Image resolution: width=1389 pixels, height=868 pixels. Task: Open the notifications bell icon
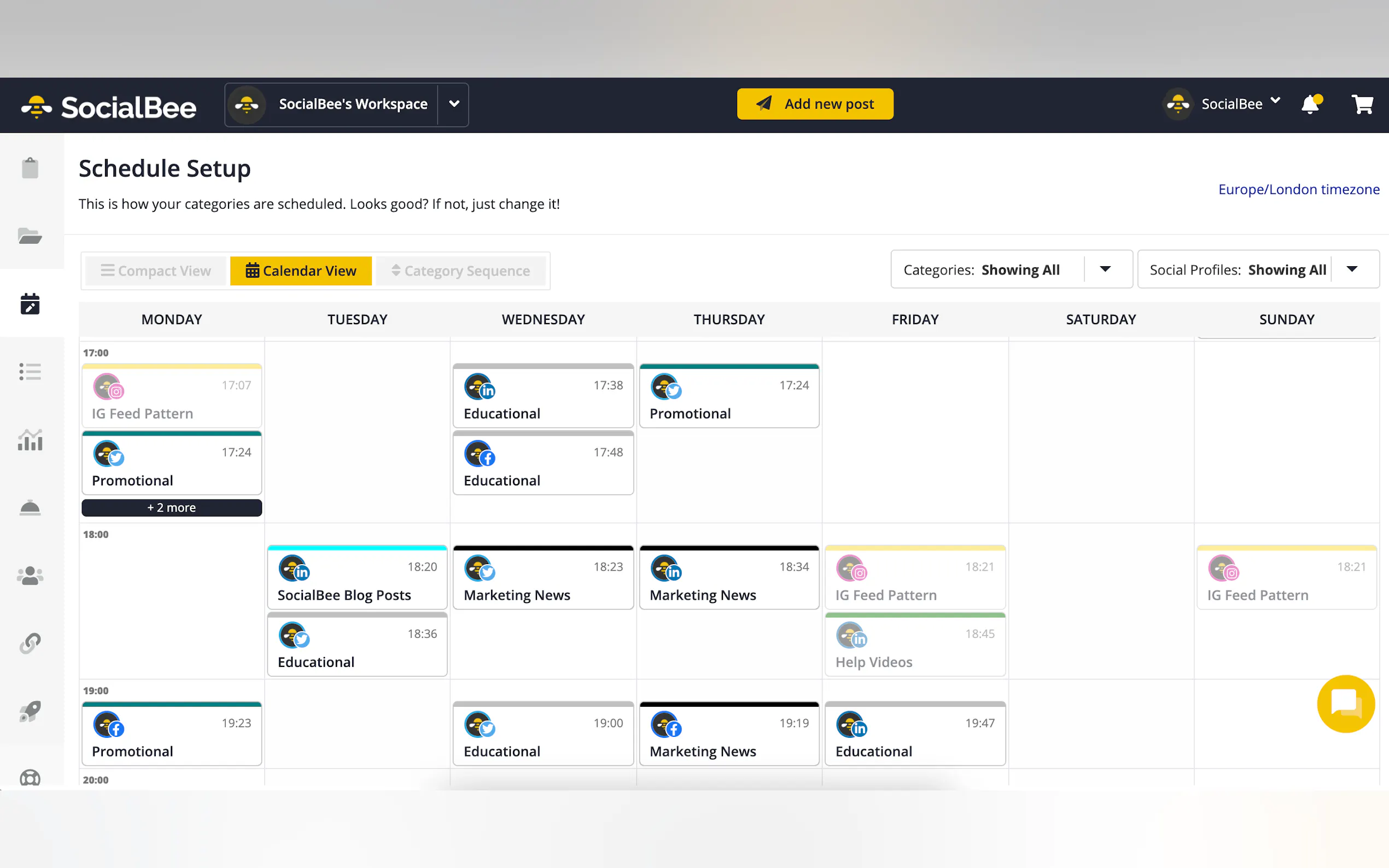[x=1310, y=104]
